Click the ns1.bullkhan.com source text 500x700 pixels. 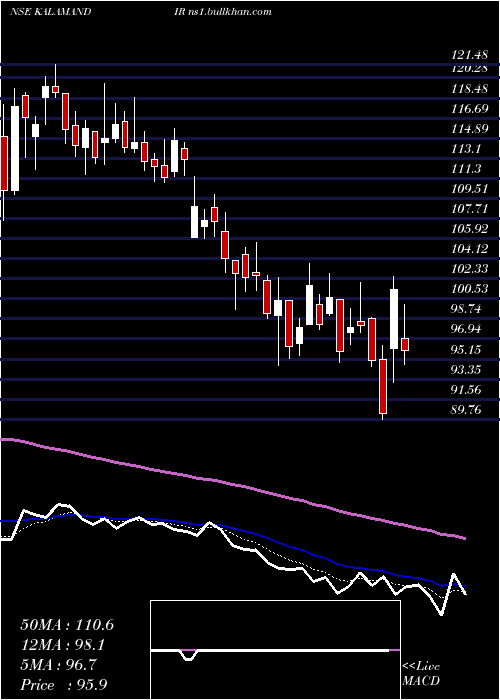(x=230, y=12)
